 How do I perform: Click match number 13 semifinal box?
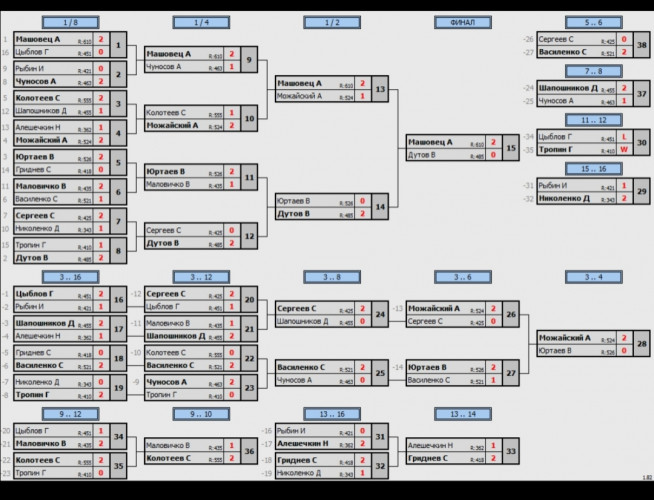(x=381, y=90)
